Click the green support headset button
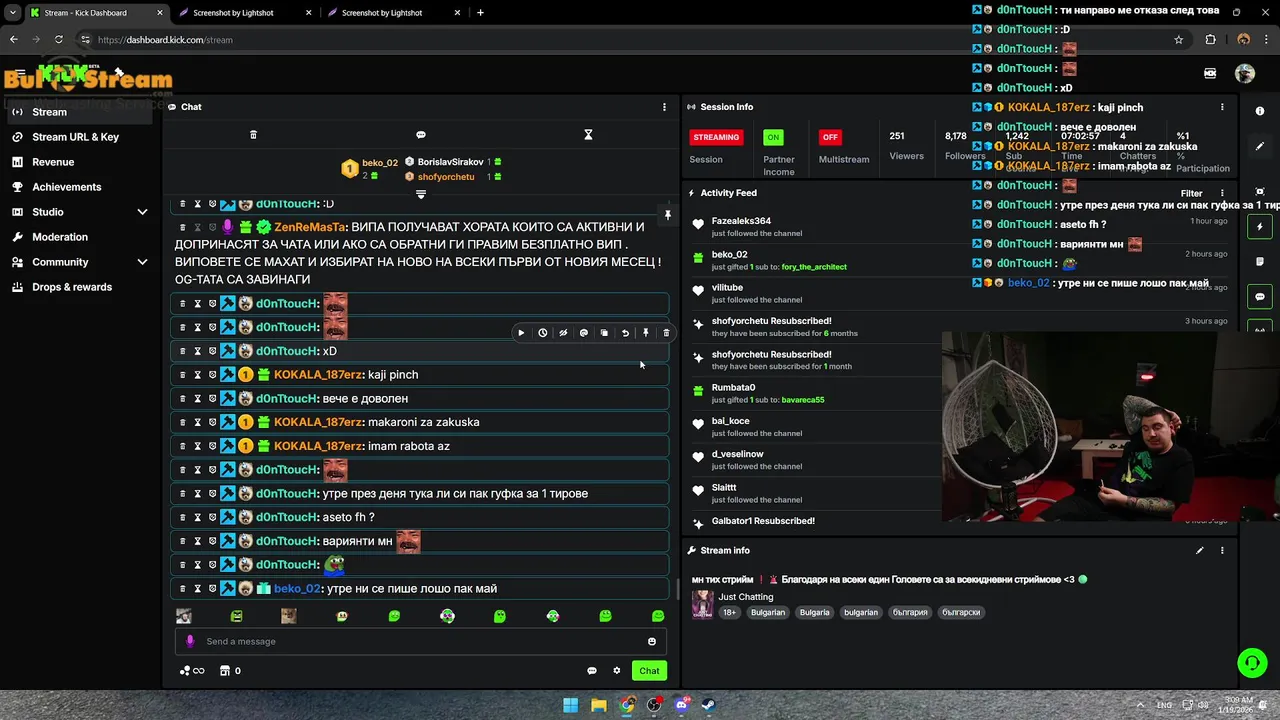The width and height of the screenshot is (1280, 720). tap(1252, 662)
